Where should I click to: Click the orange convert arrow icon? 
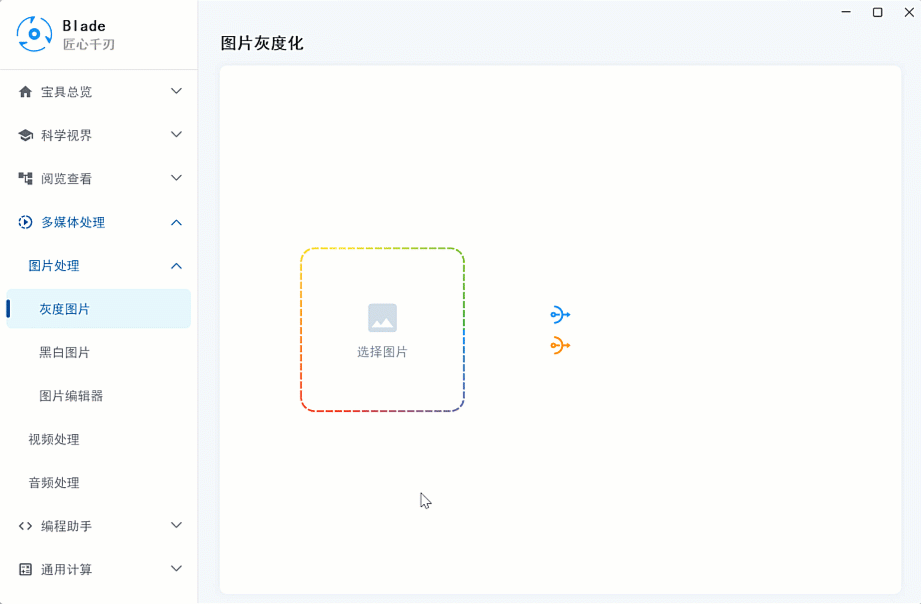point(559,344)
